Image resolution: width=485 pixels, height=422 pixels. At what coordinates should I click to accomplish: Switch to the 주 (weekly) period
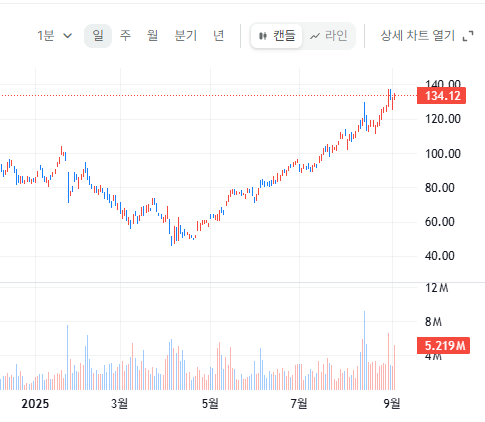[125, 35]
